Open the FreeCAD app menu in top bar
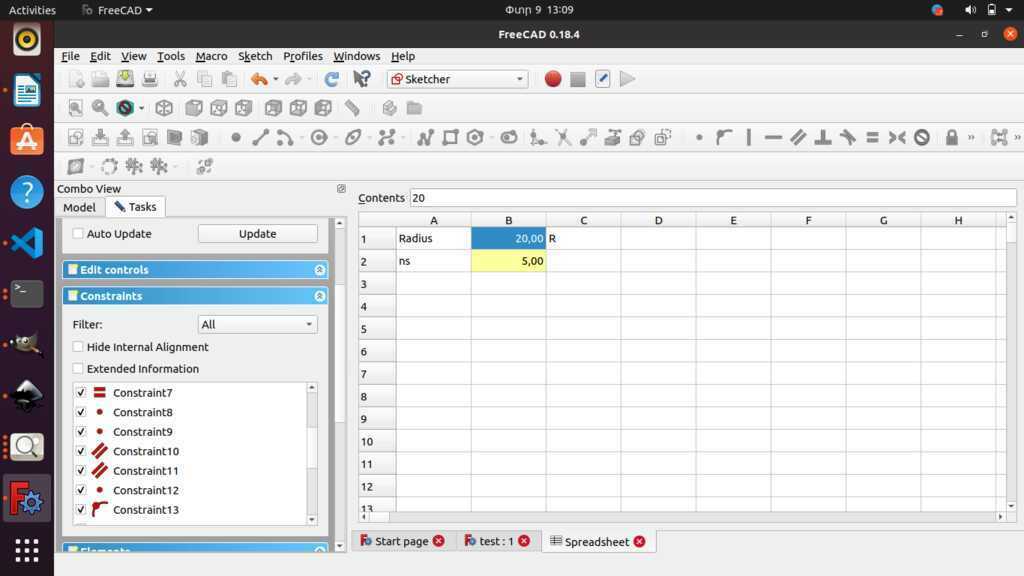 pyautogui.click(x=117, y=10)
